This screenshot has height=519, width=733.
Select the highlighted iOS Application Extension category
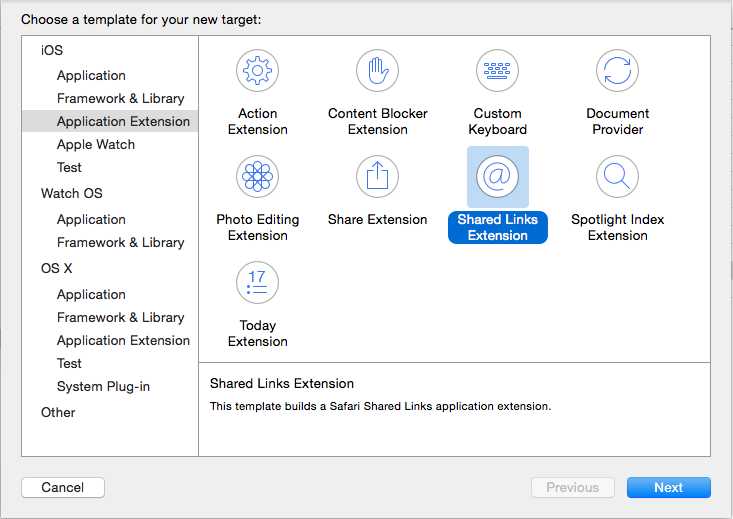point(123,122)
